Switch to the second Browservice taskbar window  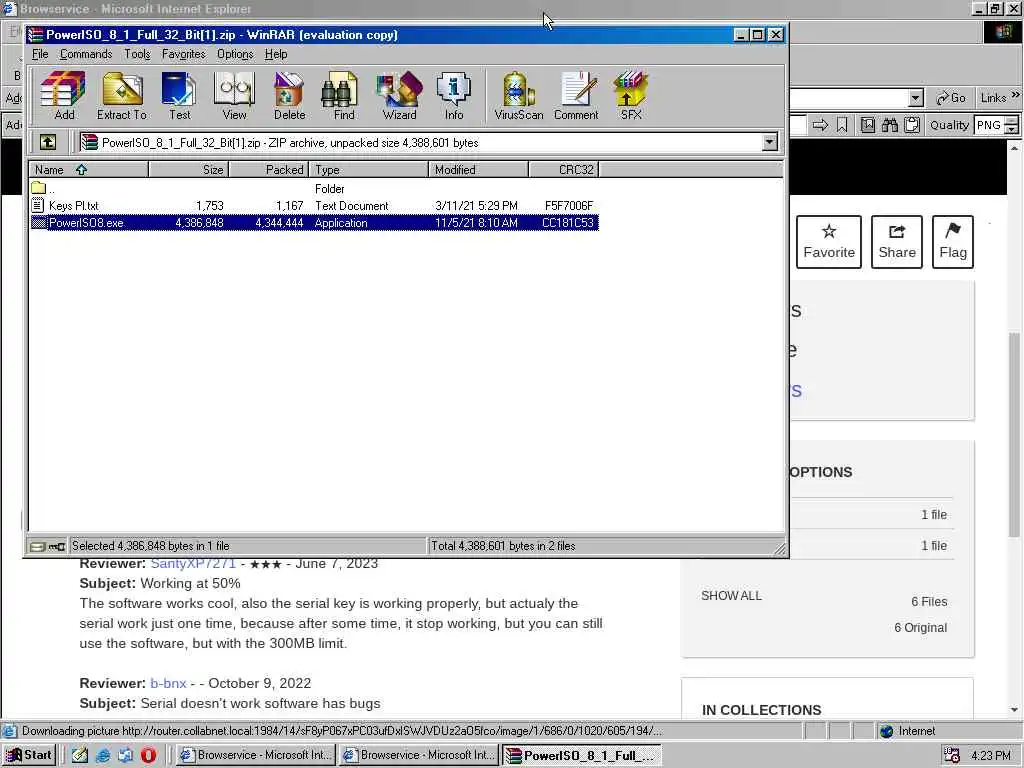419,755
